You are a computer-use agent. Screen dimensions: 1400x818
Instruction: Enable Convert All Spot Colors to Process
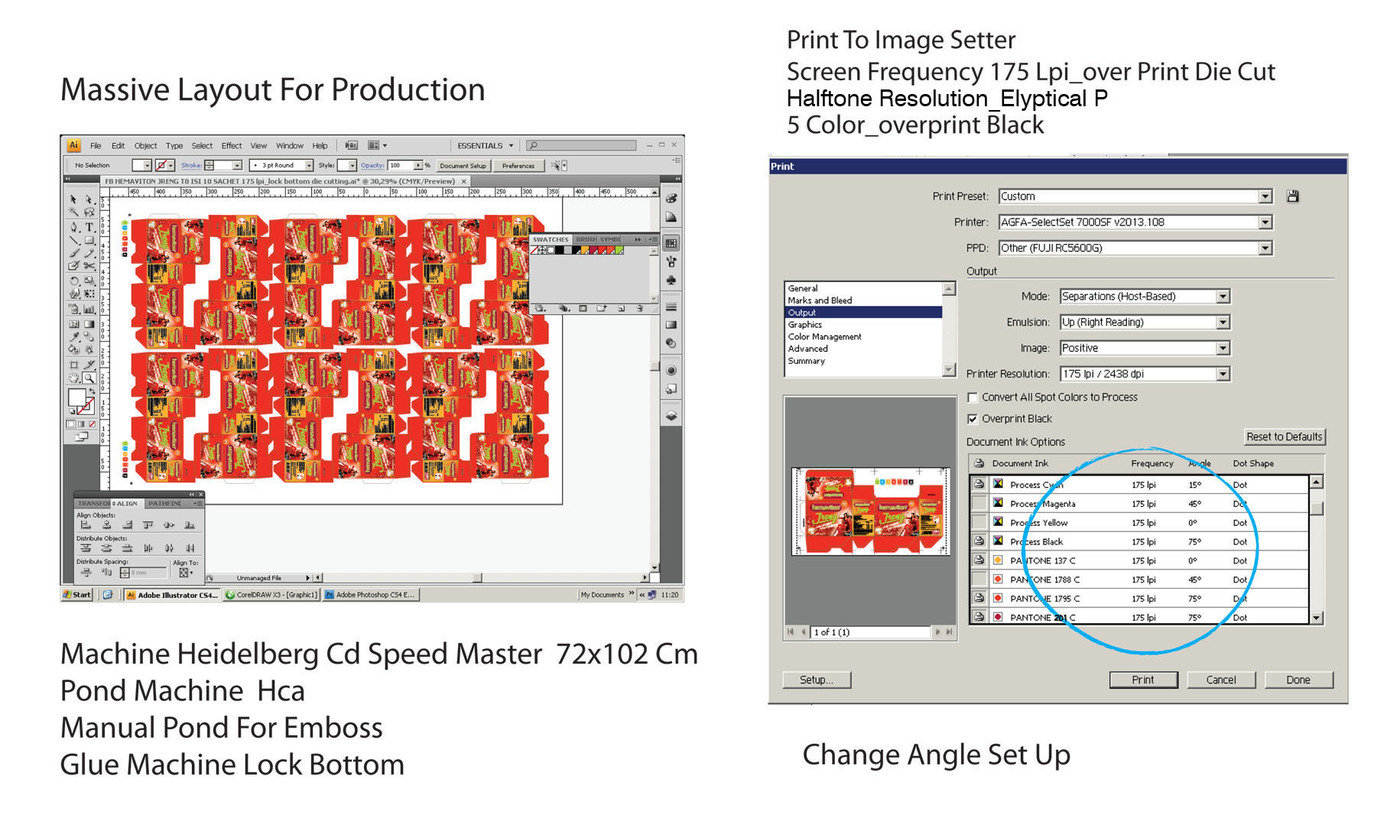pos(972,398)
